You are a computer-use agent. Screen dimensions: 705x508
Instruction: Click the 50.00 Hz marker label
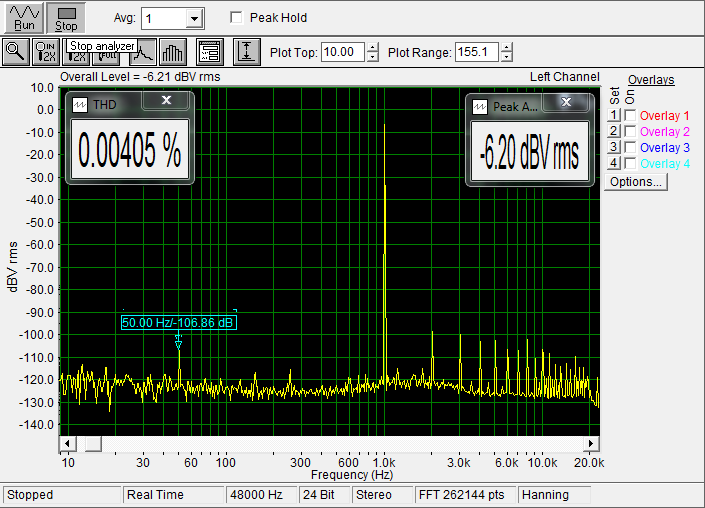coord(178,323)
